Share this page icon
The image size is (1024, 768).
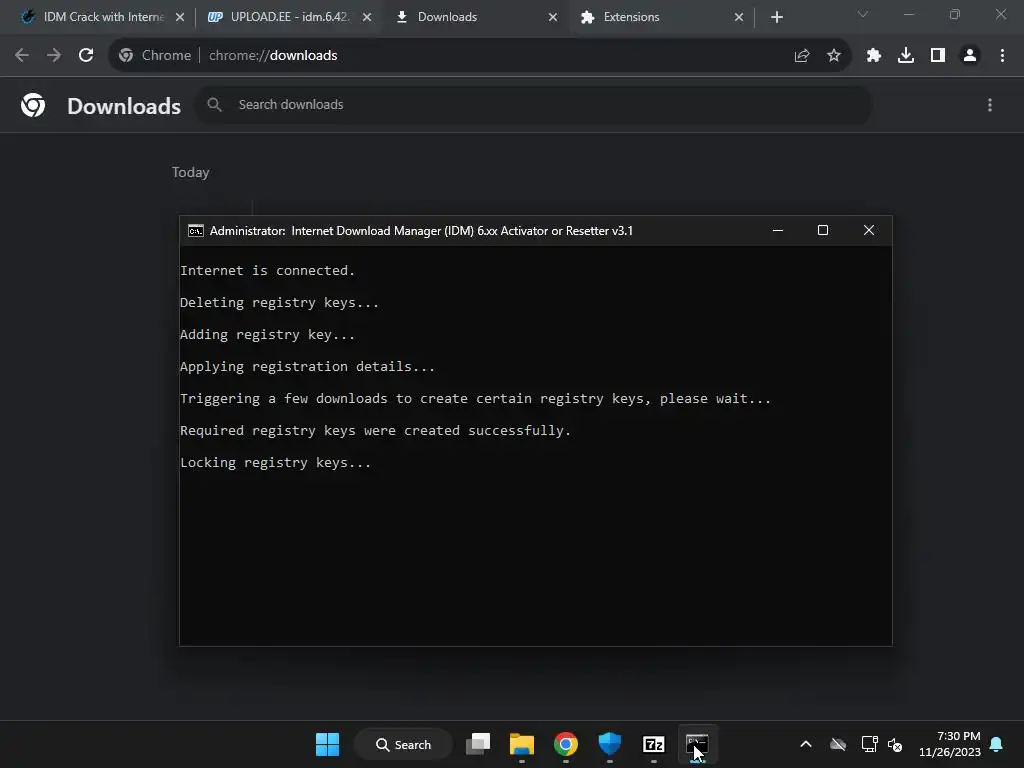click(x=802, y=56)
